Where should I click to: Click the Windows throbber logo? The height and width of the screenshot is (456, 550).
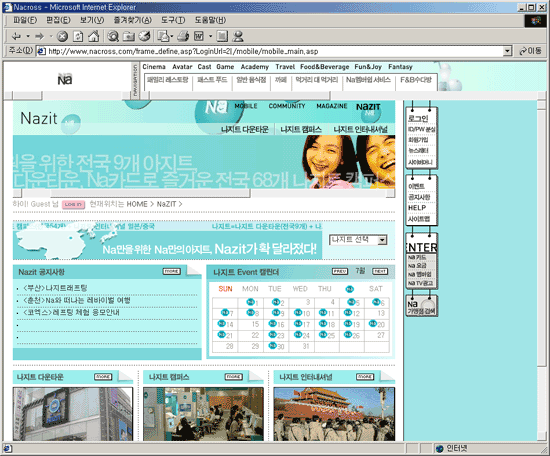point(536,21)
